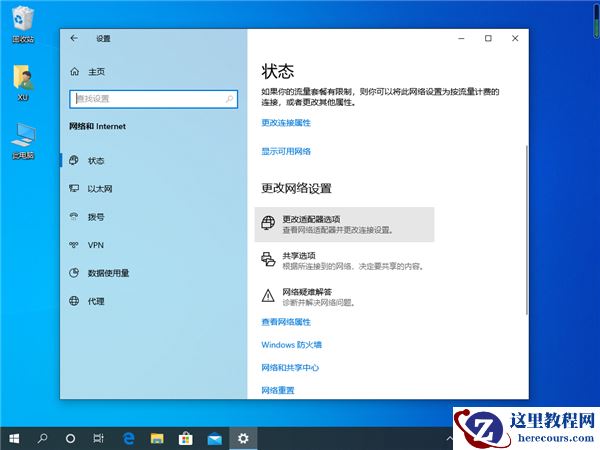Open 查看网络属性 link
This screenshot has height=450, width=600.
click(286, 322)
